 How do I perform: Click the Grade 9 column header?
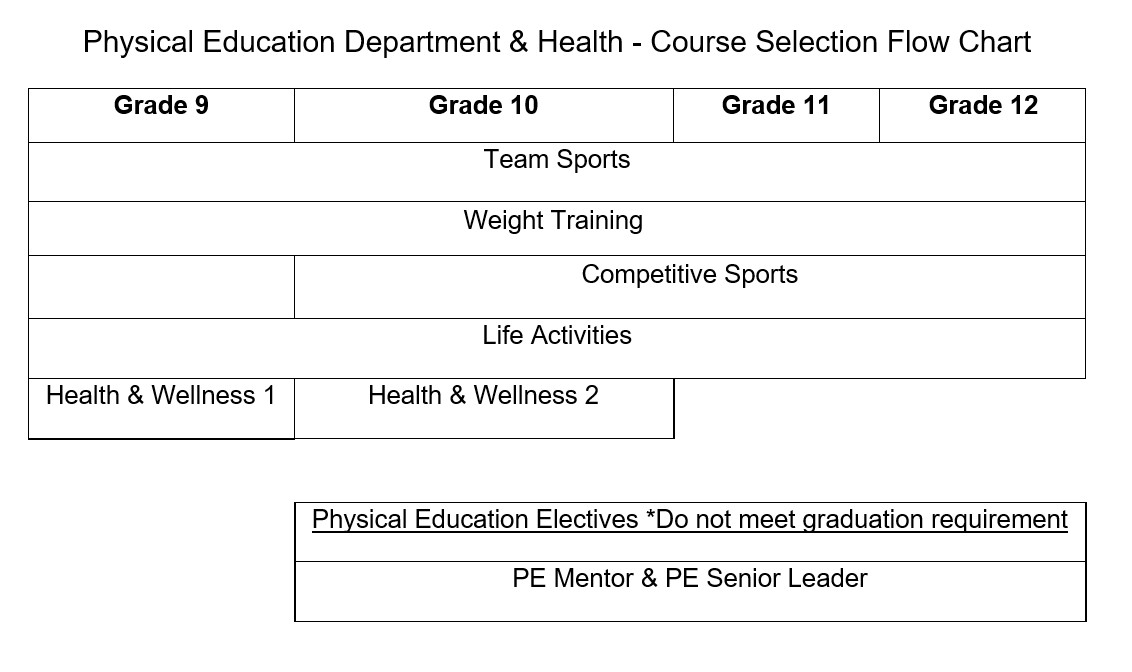point(161,106)
